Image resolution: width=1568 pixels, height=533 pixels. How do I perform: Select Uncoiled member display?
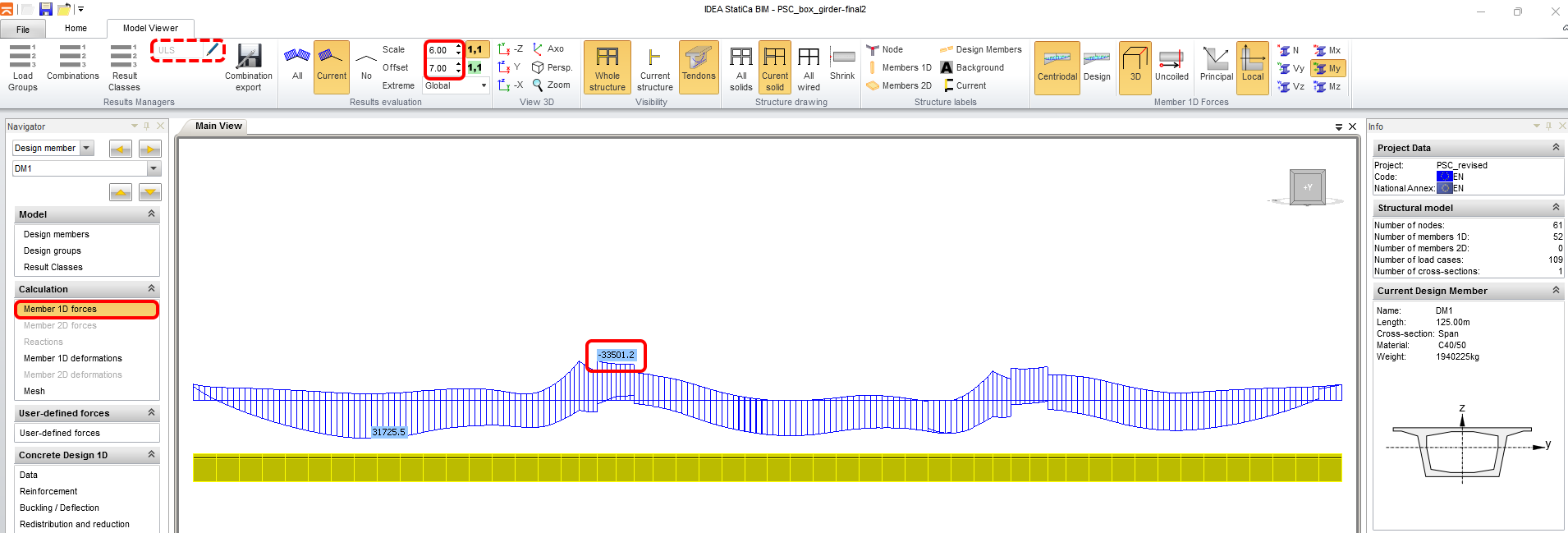click(x=1171, y=67)
